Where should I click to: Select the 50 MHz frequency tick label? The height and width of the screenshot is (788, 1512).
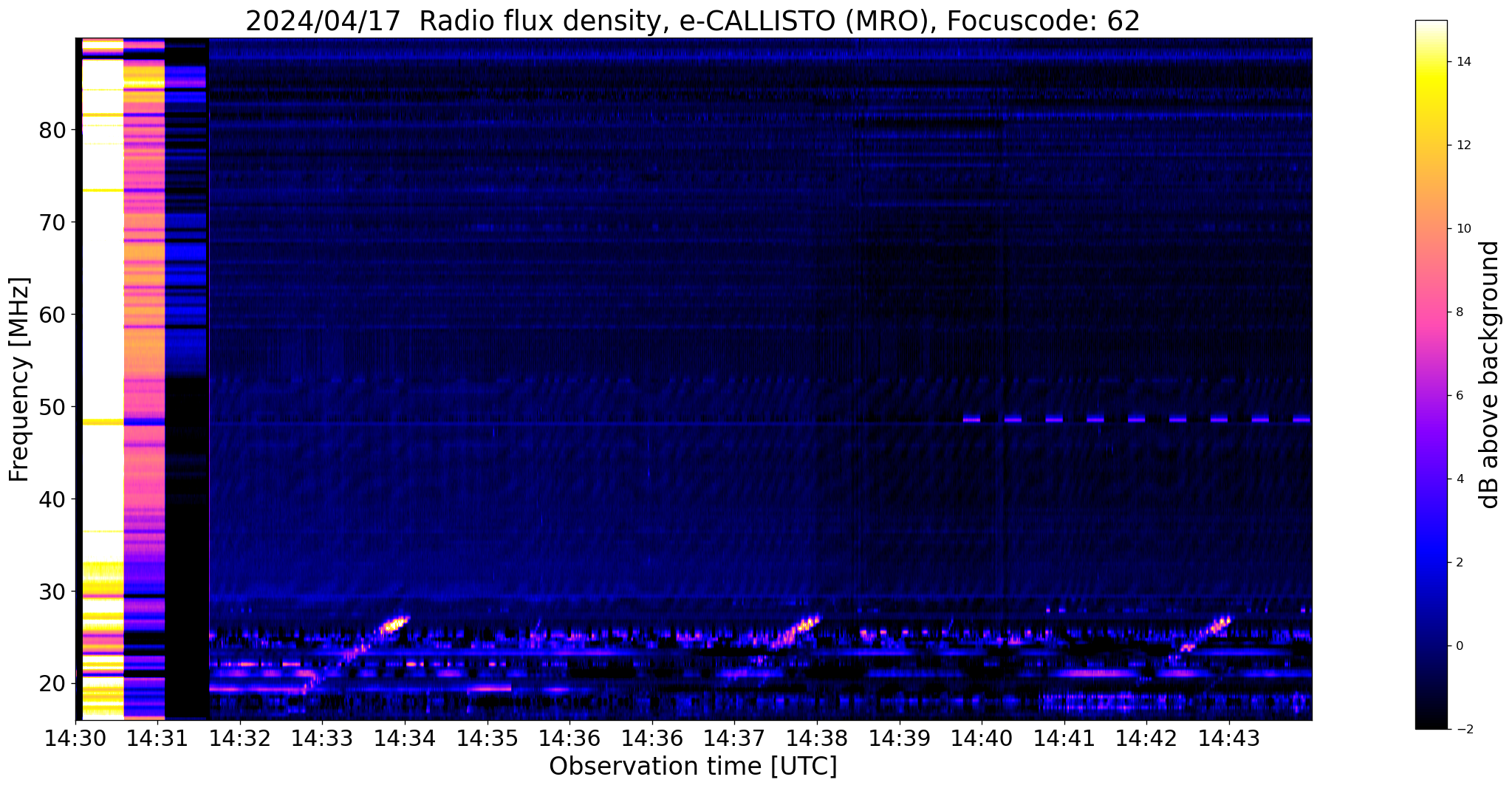[x=52, y=407]
